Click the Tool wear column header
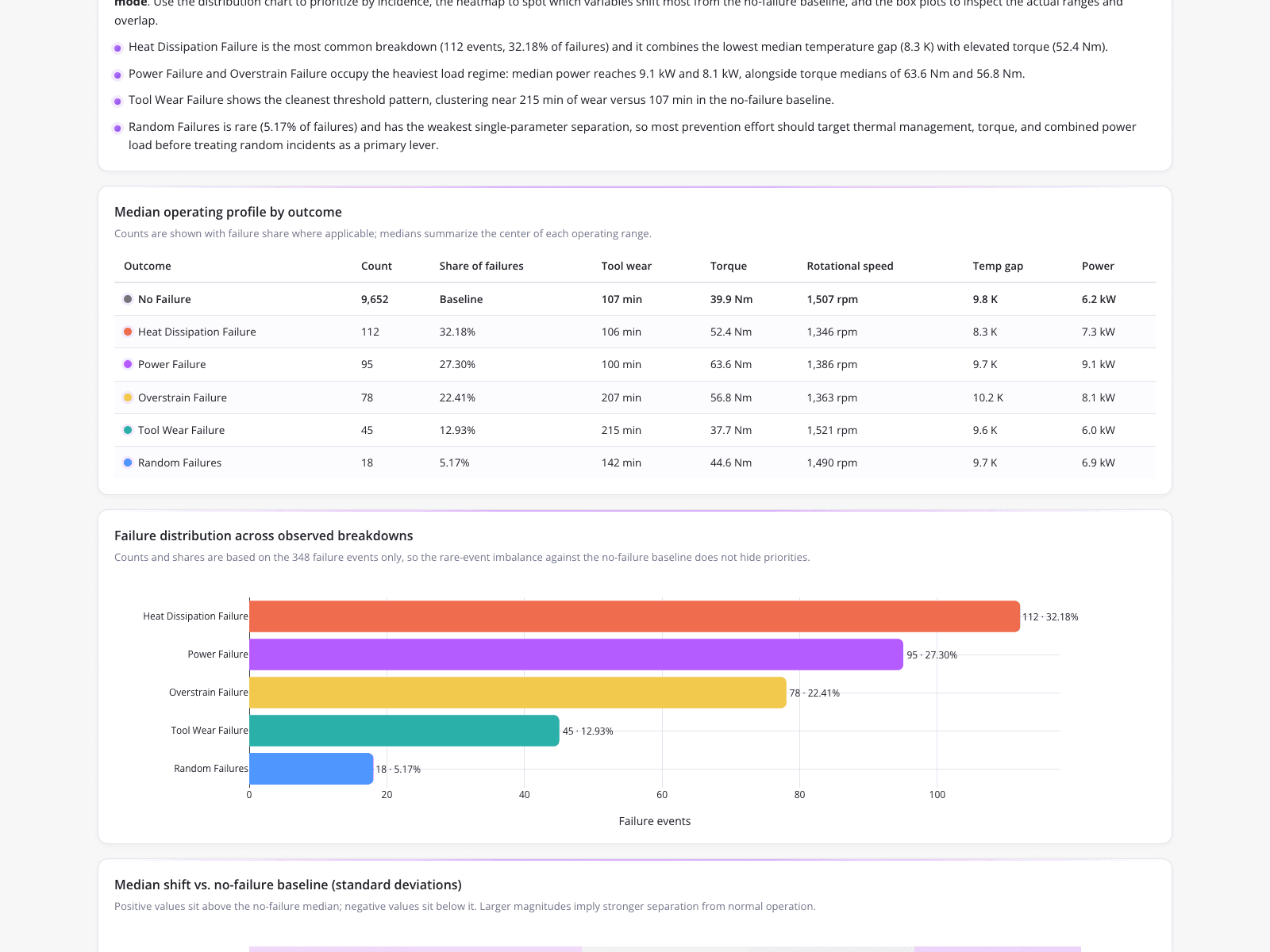This screenshot has height=952, width=1270. tap(626, 266)
